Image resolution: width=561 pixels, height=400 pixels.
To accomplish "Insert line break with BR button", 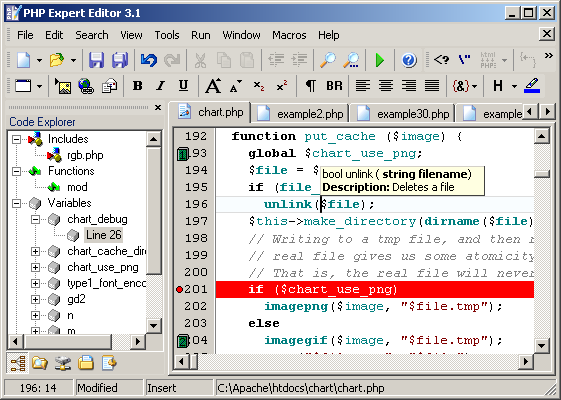I will click(334, 86).
